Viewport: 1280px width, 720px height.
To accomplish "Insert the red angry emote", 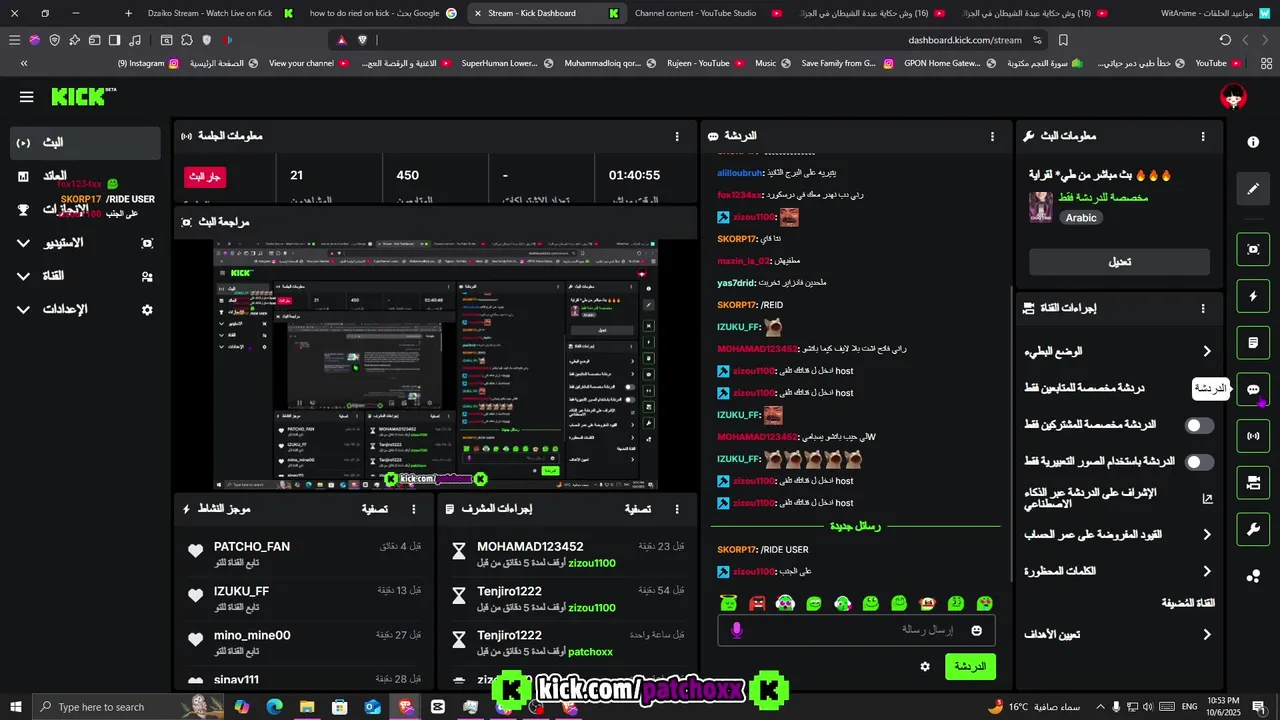I will (757, 603).
